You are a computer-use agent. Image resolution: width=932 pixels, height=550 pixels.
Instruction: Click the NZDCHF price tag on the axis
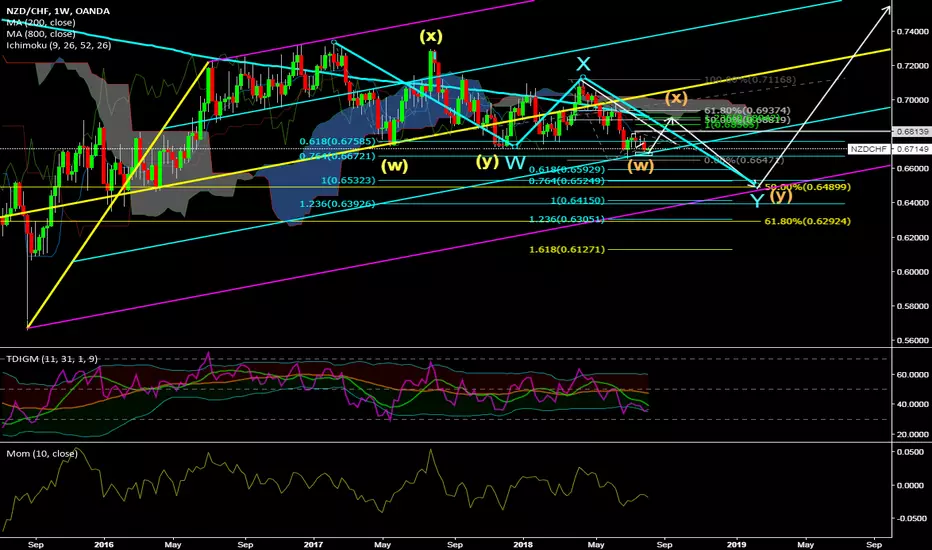pyautogui.click(x=868, y=149)
